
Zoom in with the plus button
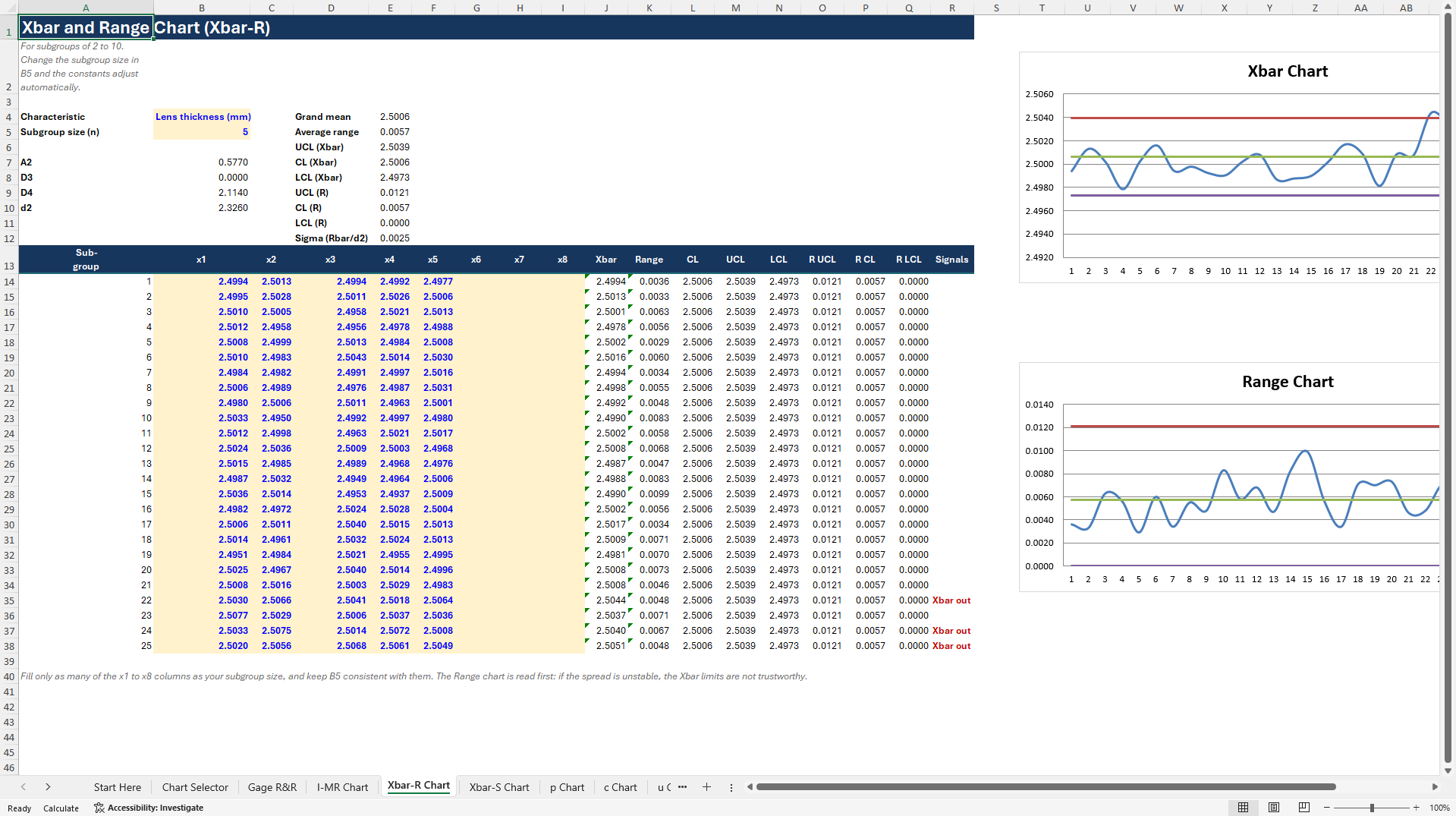coord(1416,808)
